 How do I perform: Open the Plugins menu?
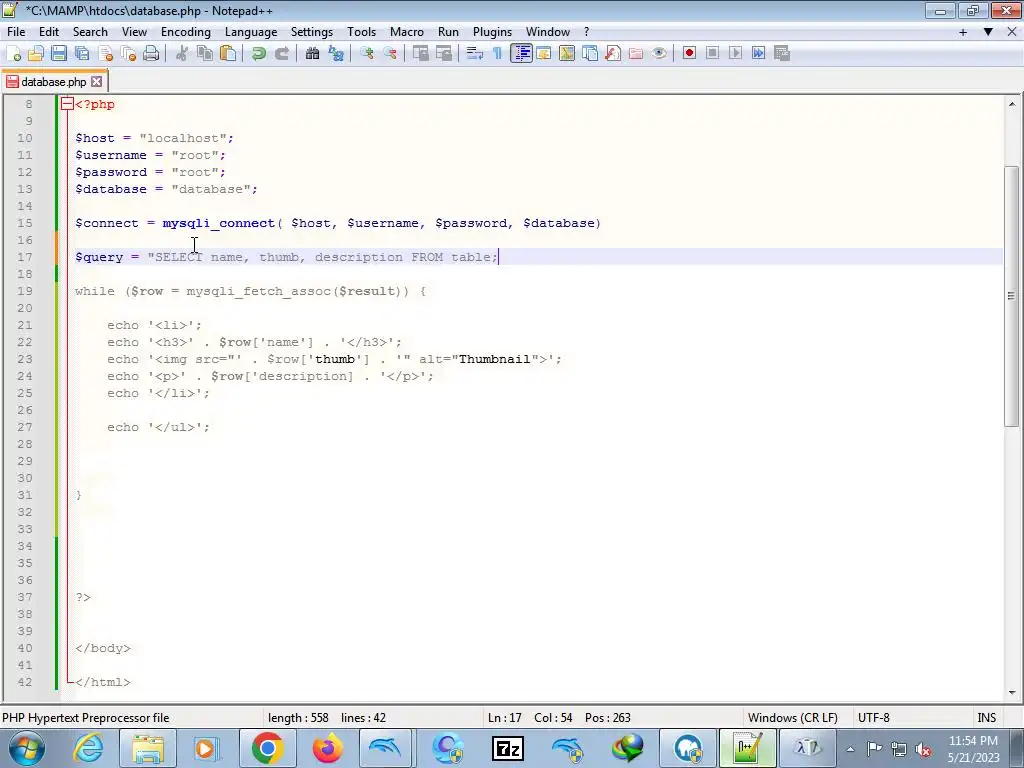point(492,31)
